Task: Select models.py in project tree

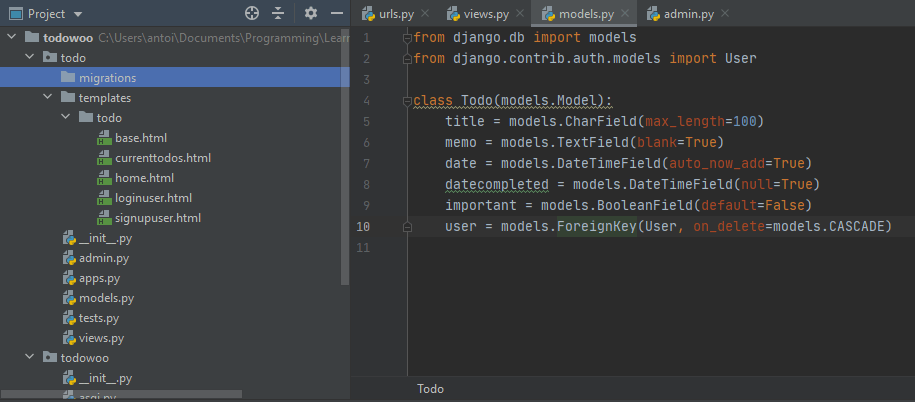Action: click(107, 298)
